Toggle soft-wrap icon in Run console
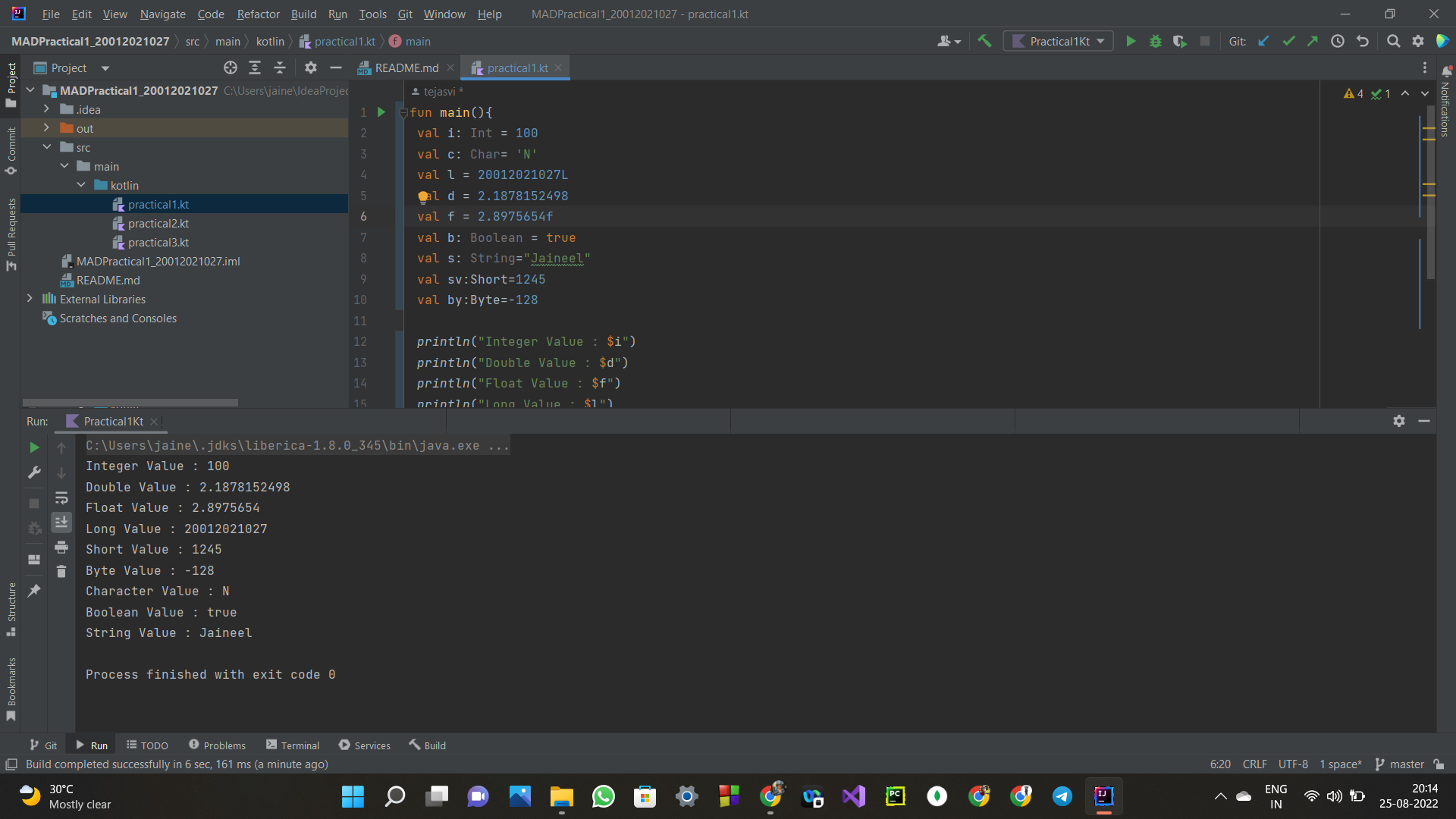The height and width of the screenshot is (819, 1456). tap(61, 498)
